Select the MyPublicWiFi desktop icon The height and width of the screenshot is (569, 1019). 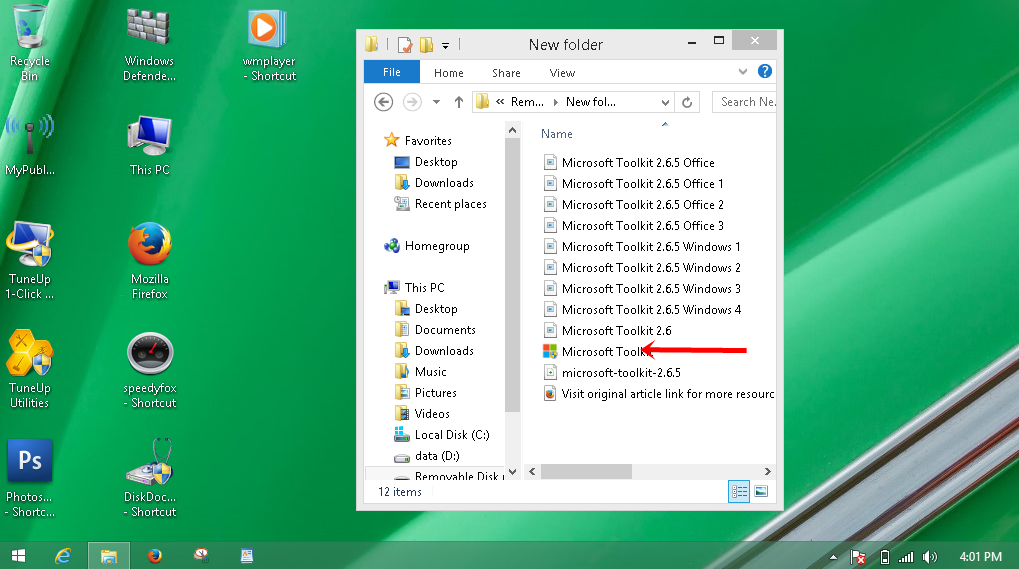coord(29,144)
